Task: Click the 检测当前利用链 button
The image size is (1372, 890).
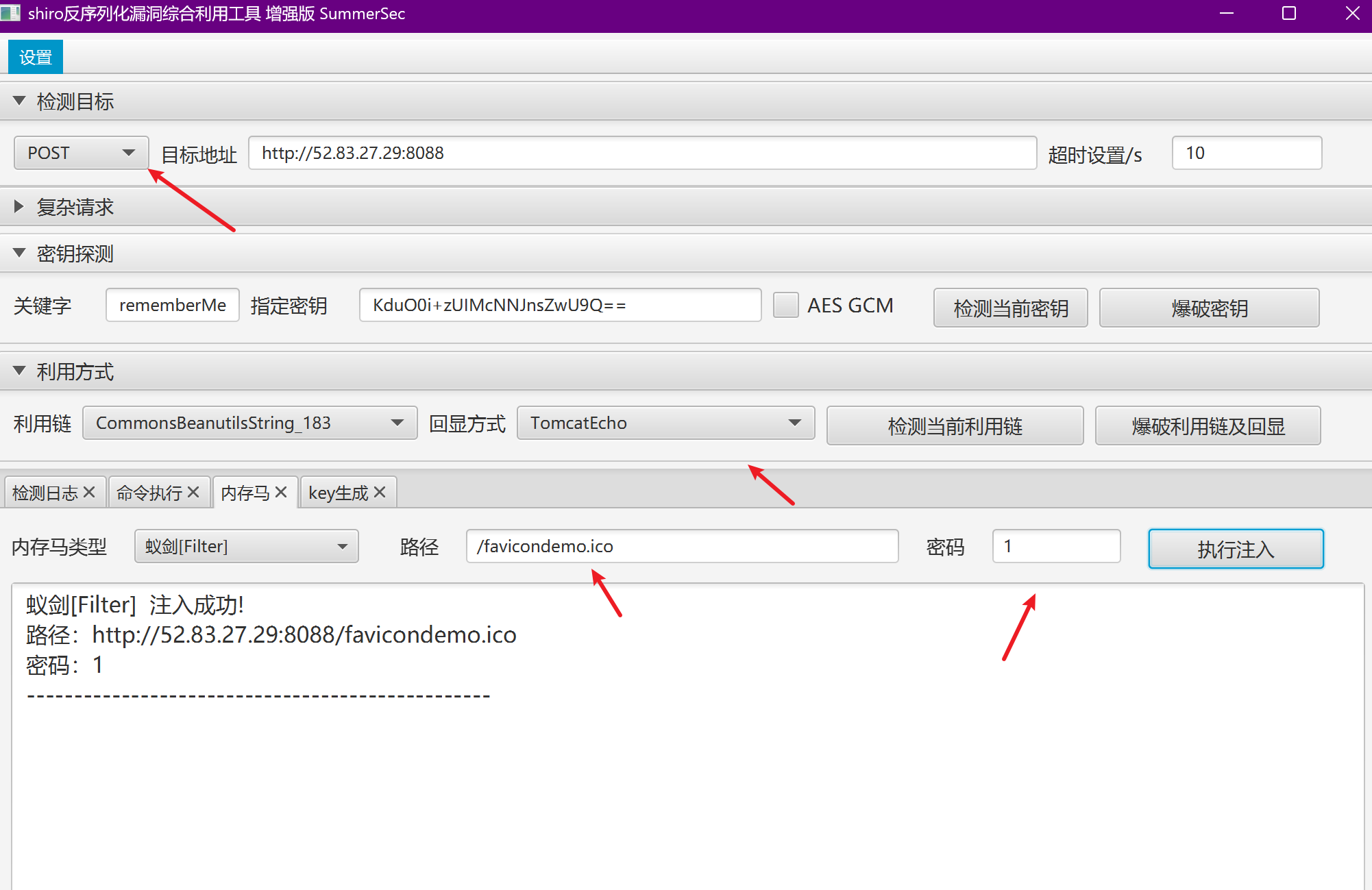Action: (954, 425)
